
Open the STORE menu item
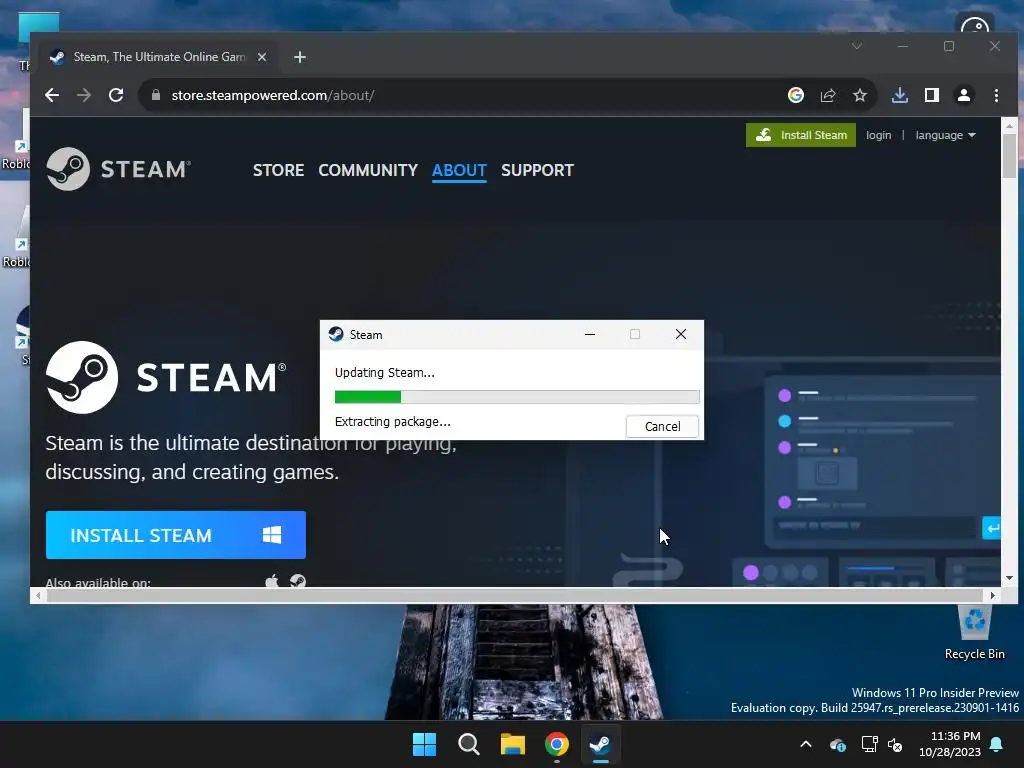click(278, 170)
